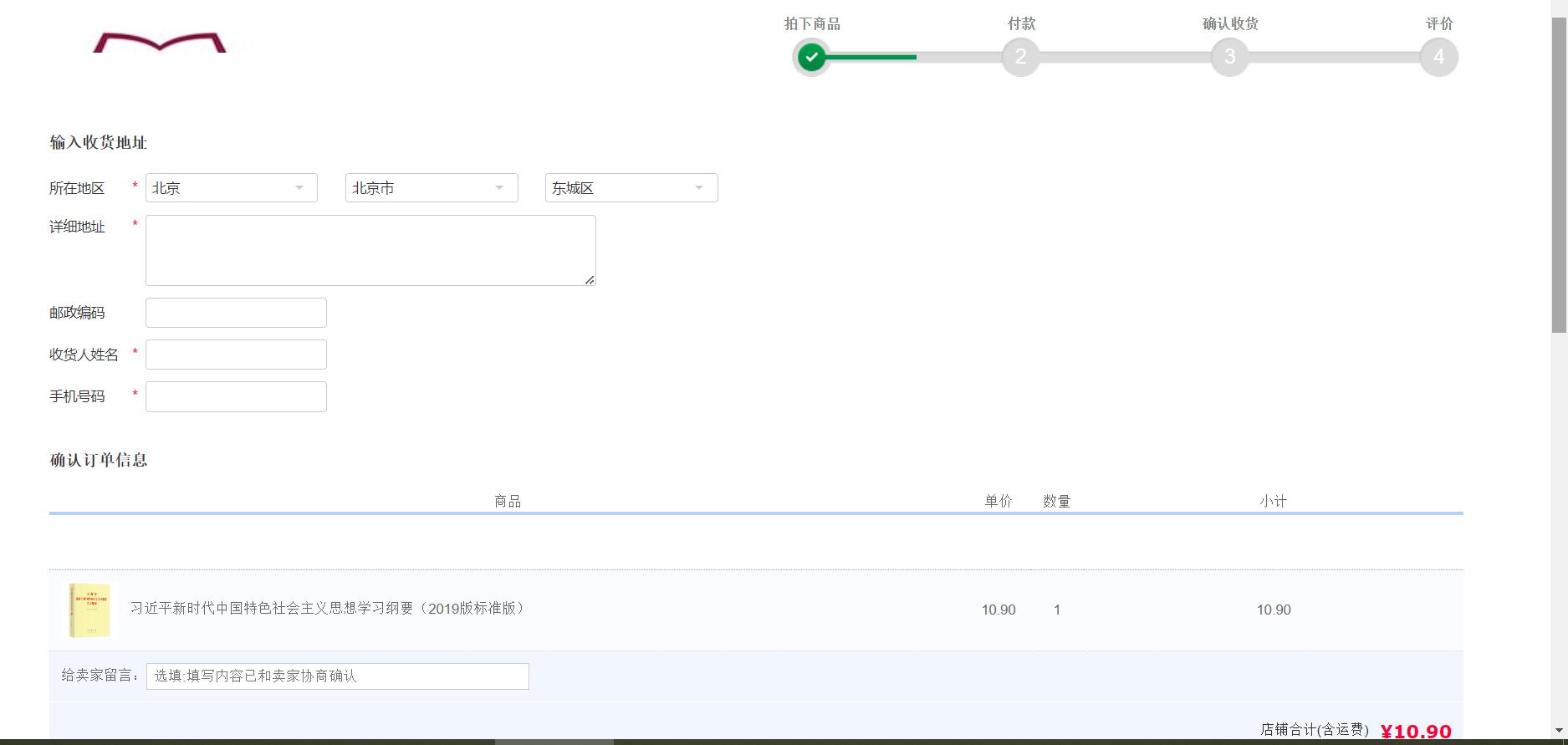
Task: Click the 付款 step label
Action: pos(1021,23)
